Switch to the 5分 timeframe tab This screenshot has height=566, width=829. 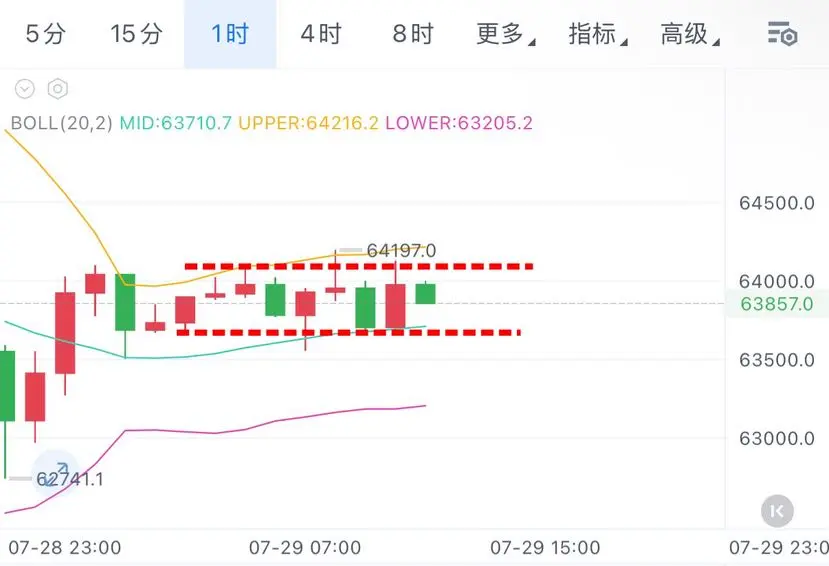[45, 34]
